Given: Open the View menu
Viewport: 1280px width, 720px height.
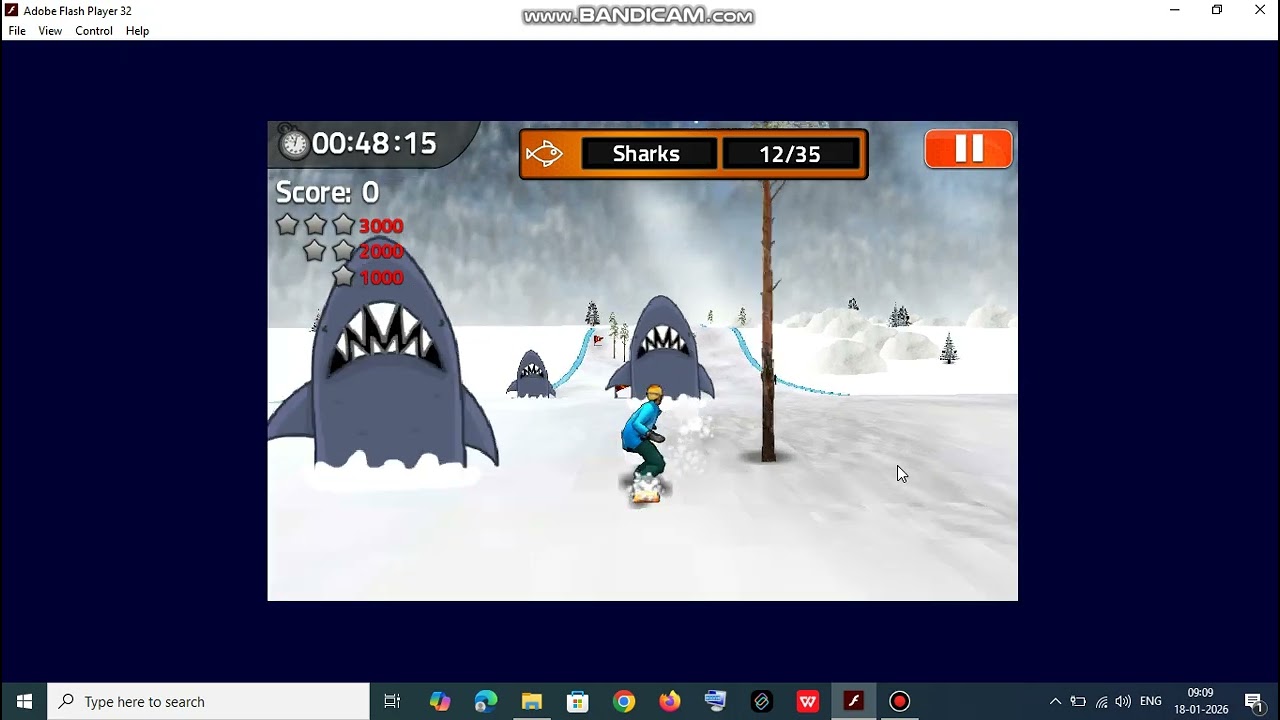Looking at the screenshot, I should [x=50, y=31].
